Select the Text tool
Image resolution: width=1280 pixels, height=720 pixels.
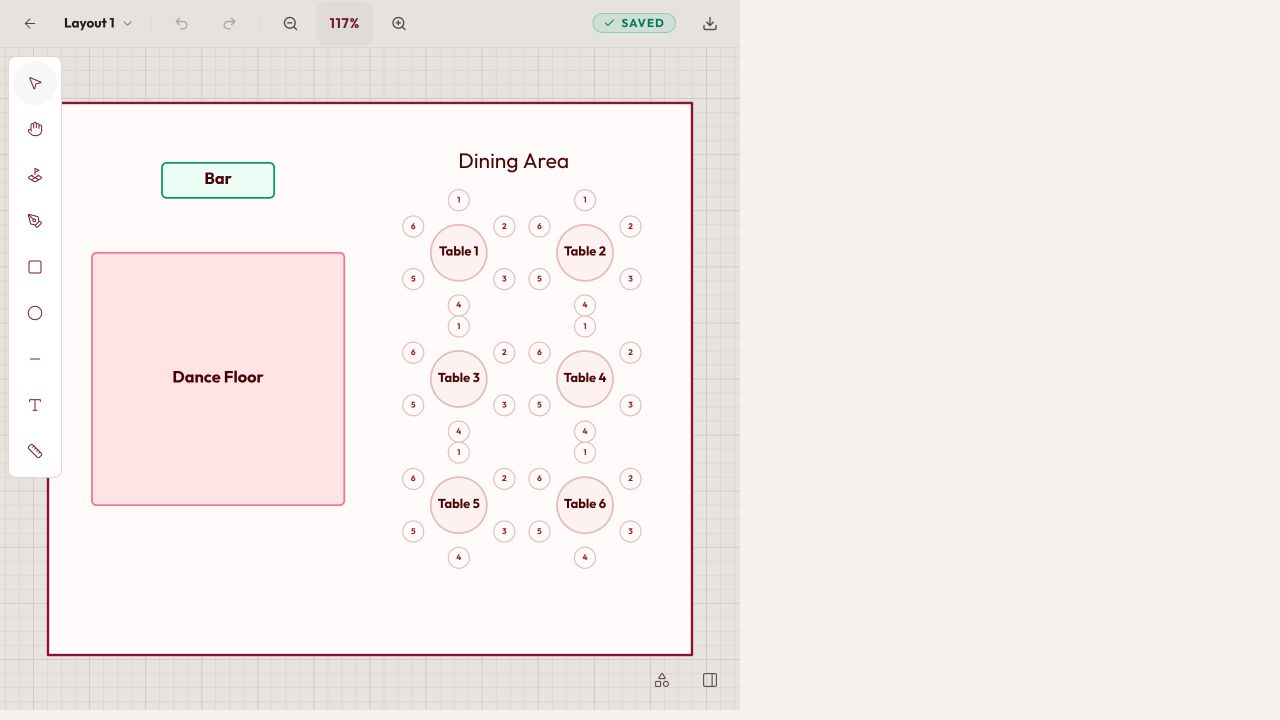tap(35, 405)
